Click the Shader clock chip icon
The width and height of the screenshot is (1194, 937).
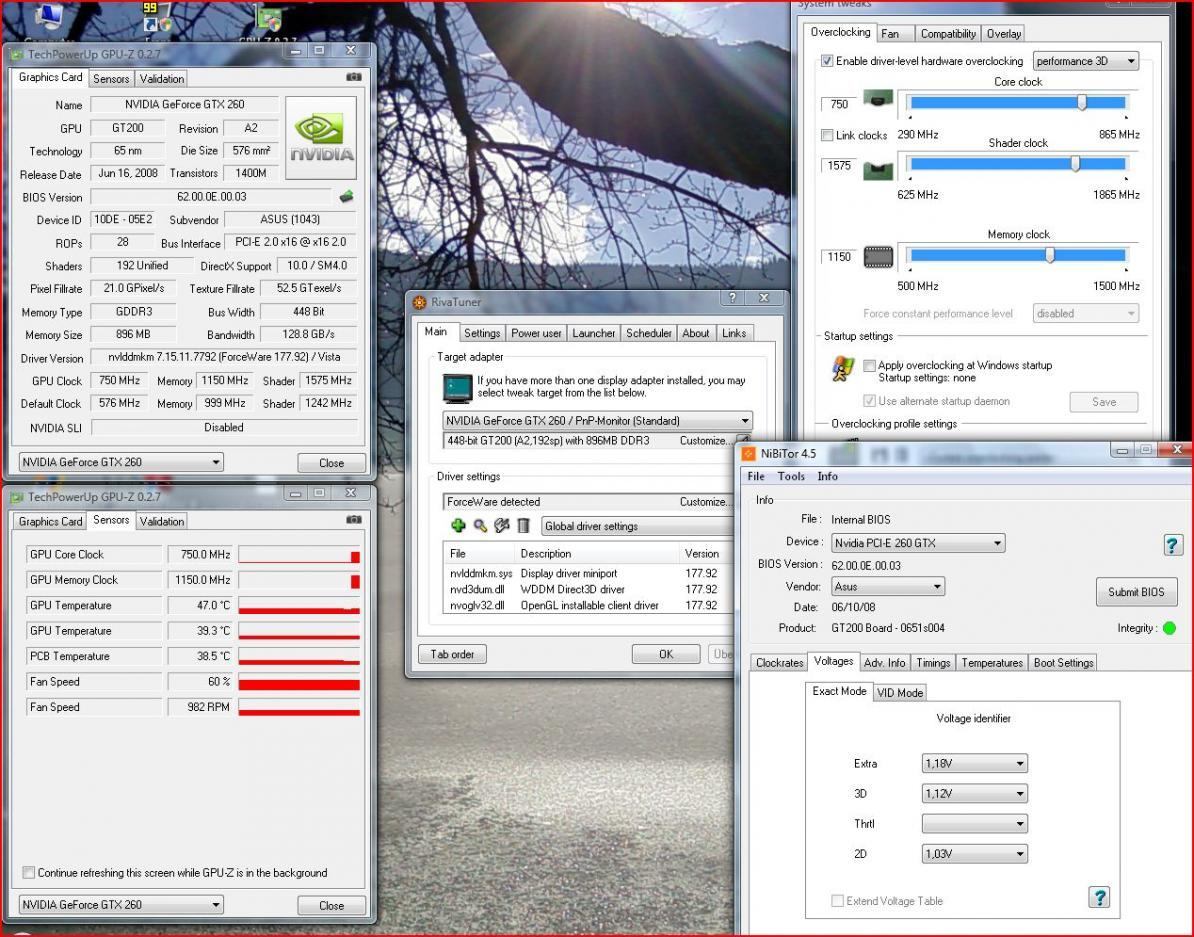pyautogui.click(x=878, y=171)
